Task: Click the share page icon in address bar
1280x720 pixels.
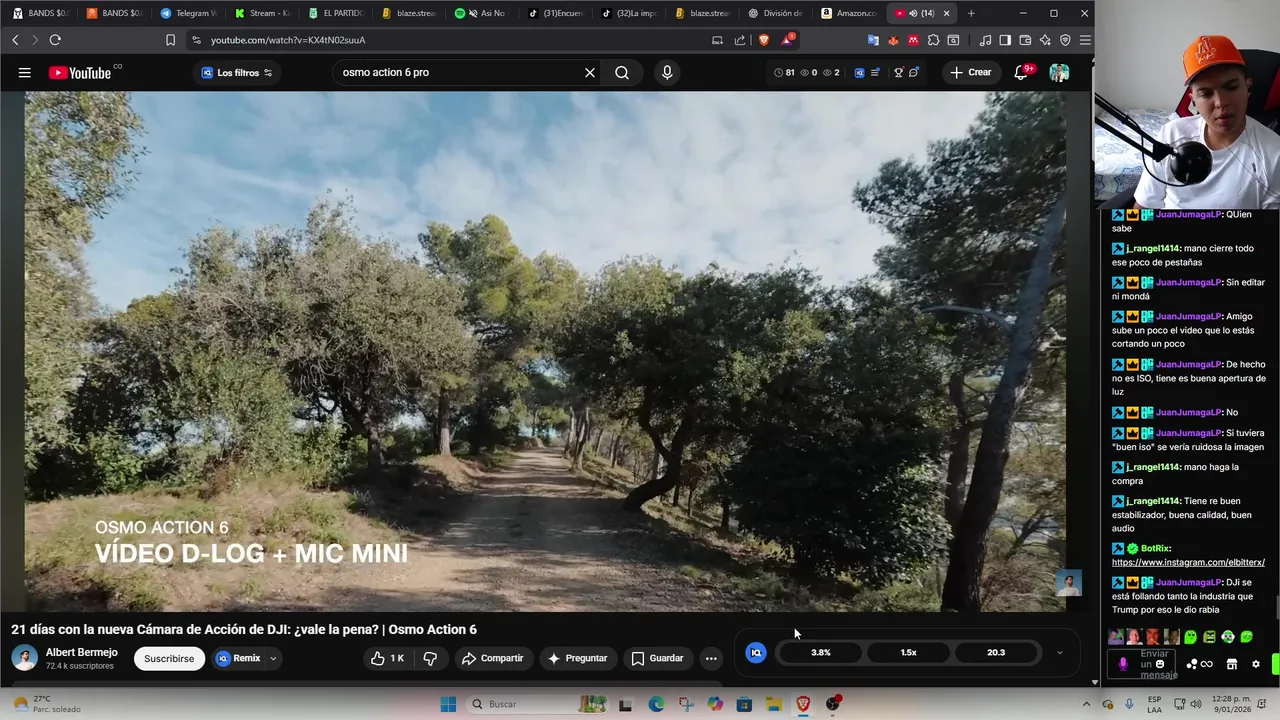Action: click(x=740, y=40)
